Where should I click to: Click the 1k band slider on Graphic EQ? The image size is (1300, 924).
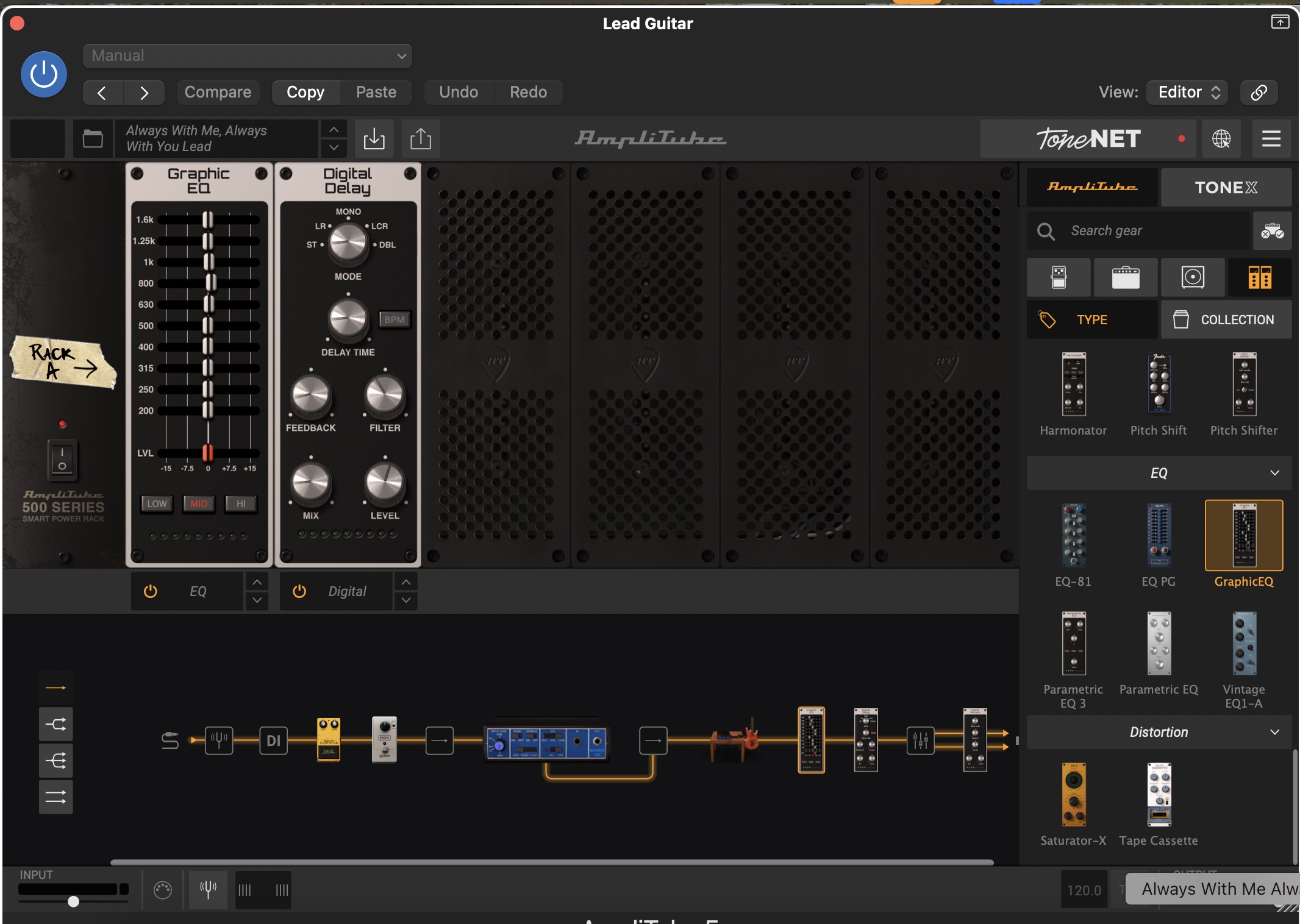(x=209, y=262)
